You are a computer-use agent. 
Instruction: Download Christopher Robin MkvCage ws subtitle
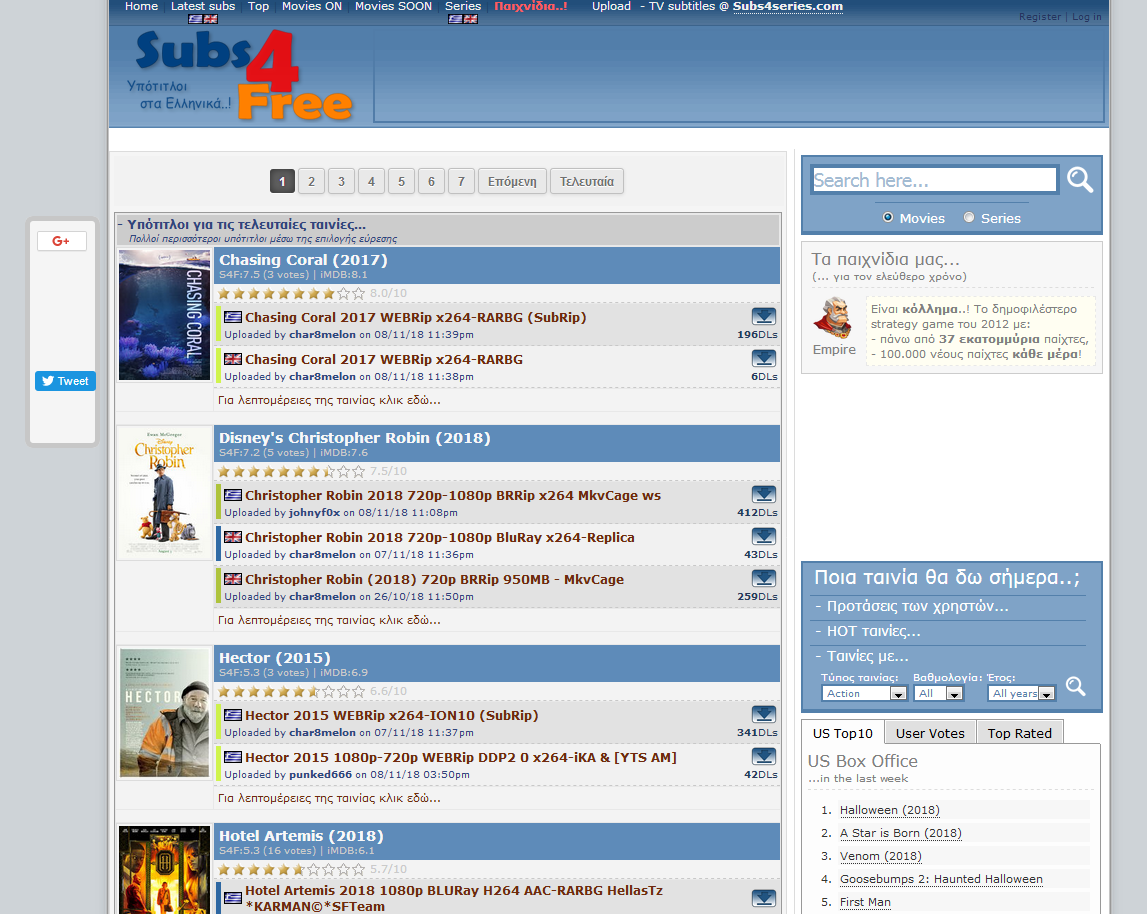coord(764,495)
